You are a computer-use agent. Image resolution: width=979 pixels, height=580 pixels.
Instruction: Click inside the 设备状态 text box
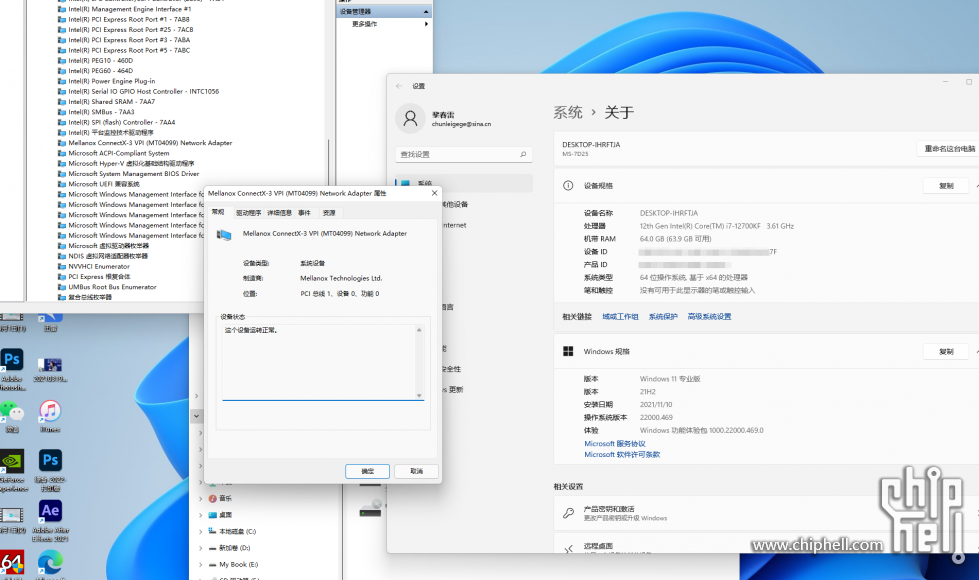[318, 361]
